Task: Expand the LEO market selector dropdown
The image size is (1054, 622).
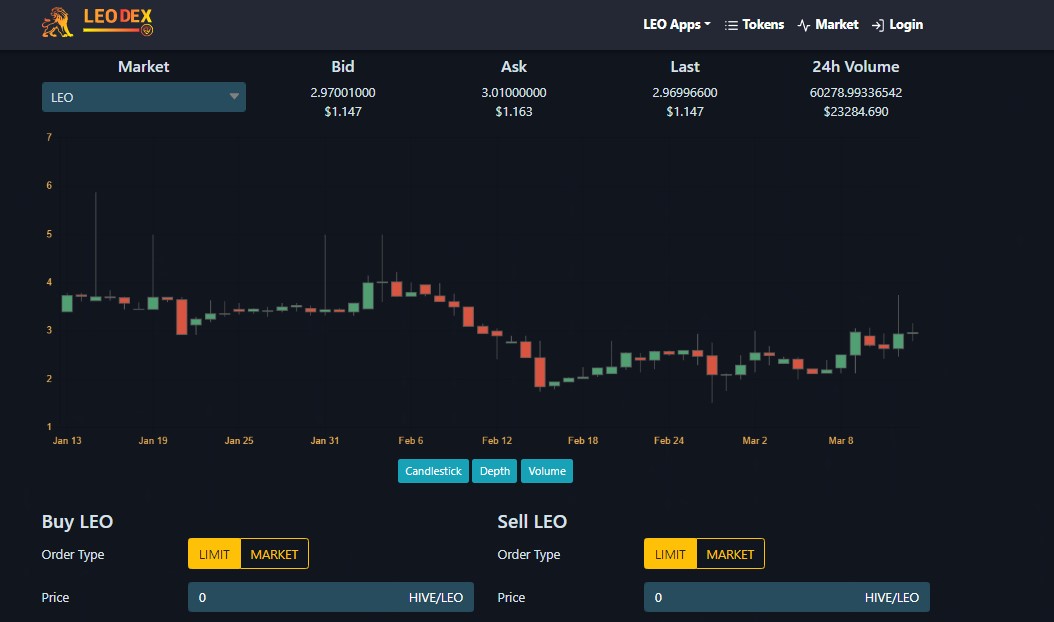Action: tap(144, 98)
